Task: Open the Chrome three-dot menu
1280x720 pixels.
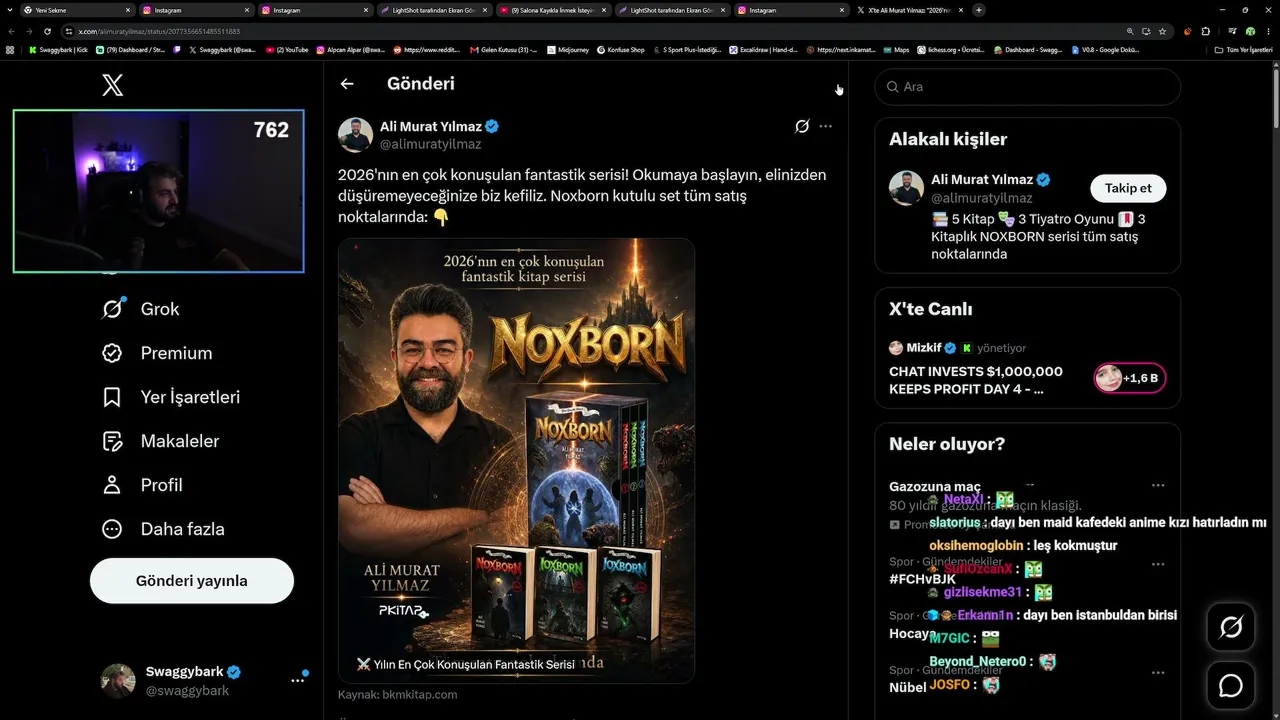Action: click(1268, 31)
